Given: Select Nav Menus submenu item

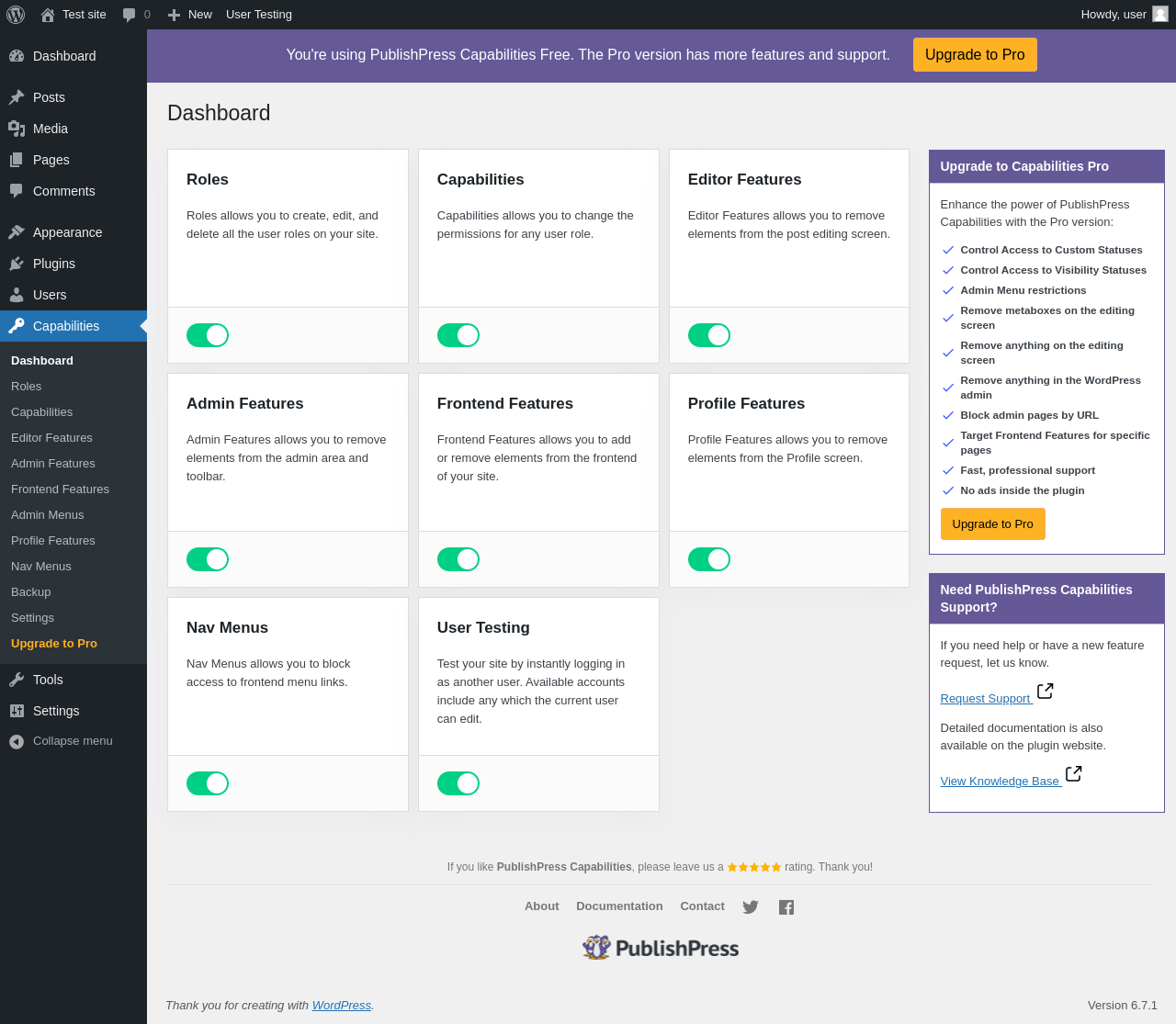Looking at the screenshot, I should (x=73, y=567).
